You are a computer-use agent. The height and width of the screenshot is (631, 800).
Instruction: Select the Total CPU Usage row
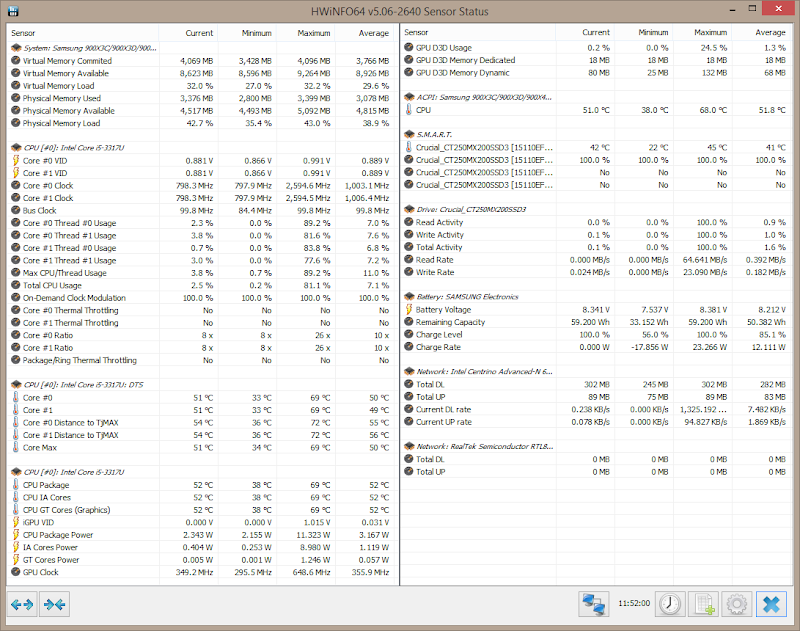[x=59, y=286]
